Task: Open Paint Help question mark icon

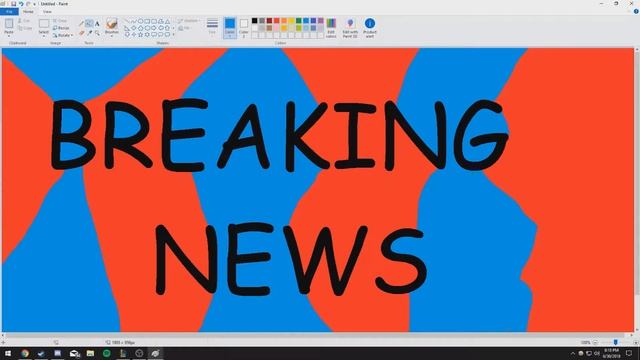Action: [x=636, y=11]
